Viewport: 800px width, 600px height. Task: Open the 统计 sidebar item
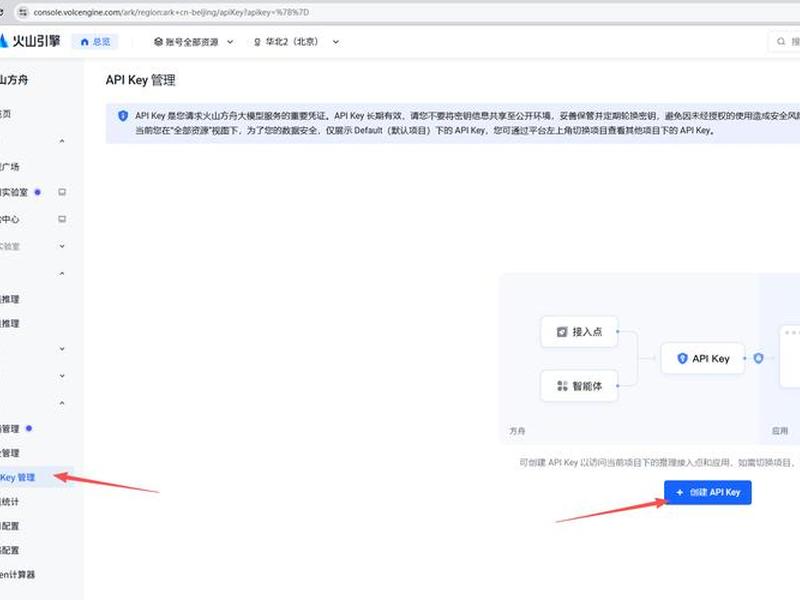pos(10,502)
